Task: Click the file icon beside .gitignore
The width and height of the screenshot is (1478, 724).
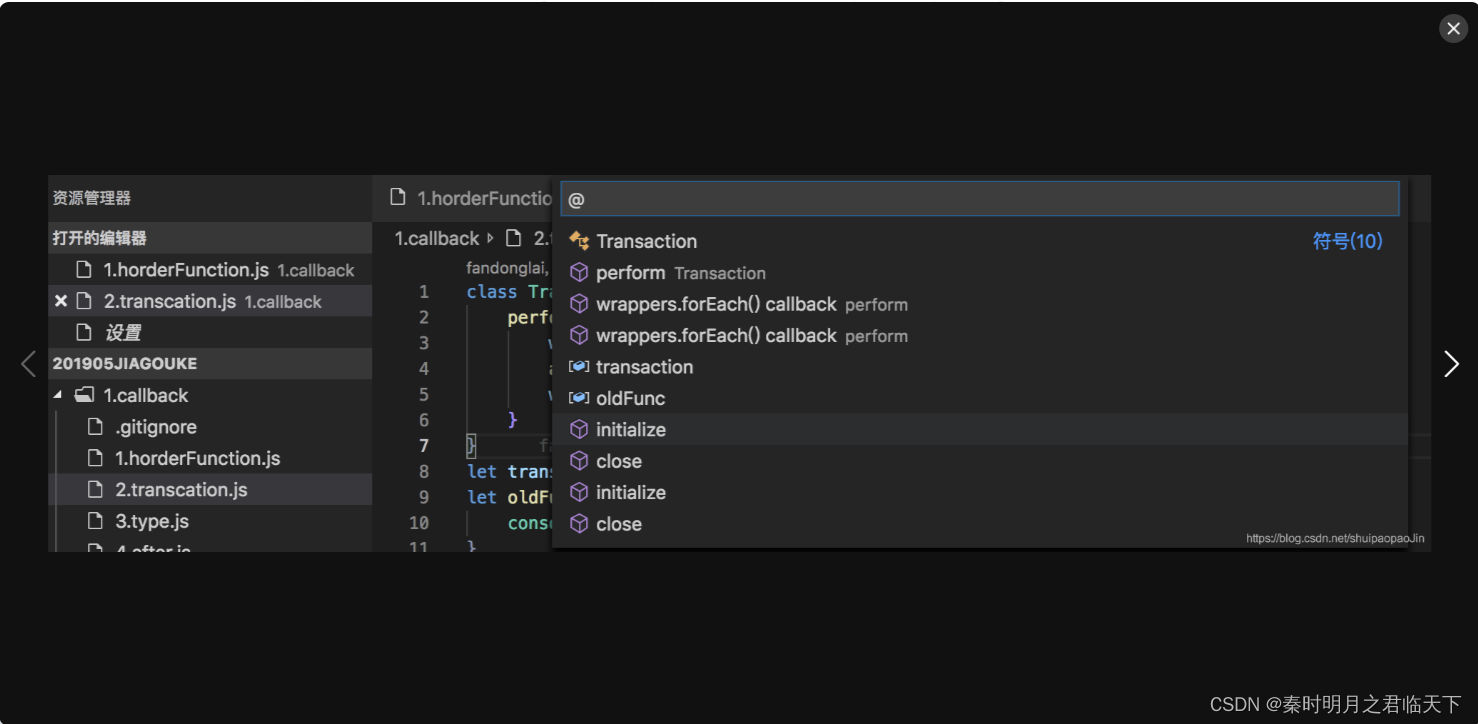Action: point(96,427)
